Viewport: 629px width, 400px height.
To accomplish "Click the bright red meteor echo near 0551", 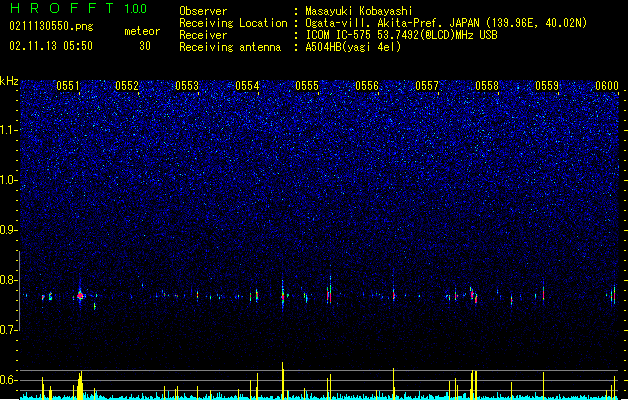I will tap(80, 296).
